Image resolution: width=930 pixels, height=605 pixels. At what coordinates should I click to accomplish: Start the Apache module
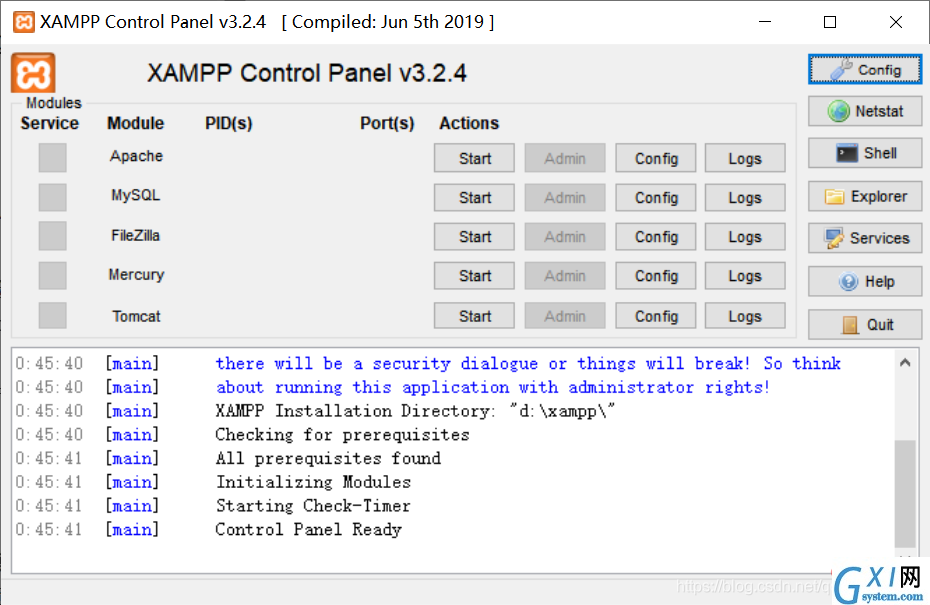[x=474, y=158]
